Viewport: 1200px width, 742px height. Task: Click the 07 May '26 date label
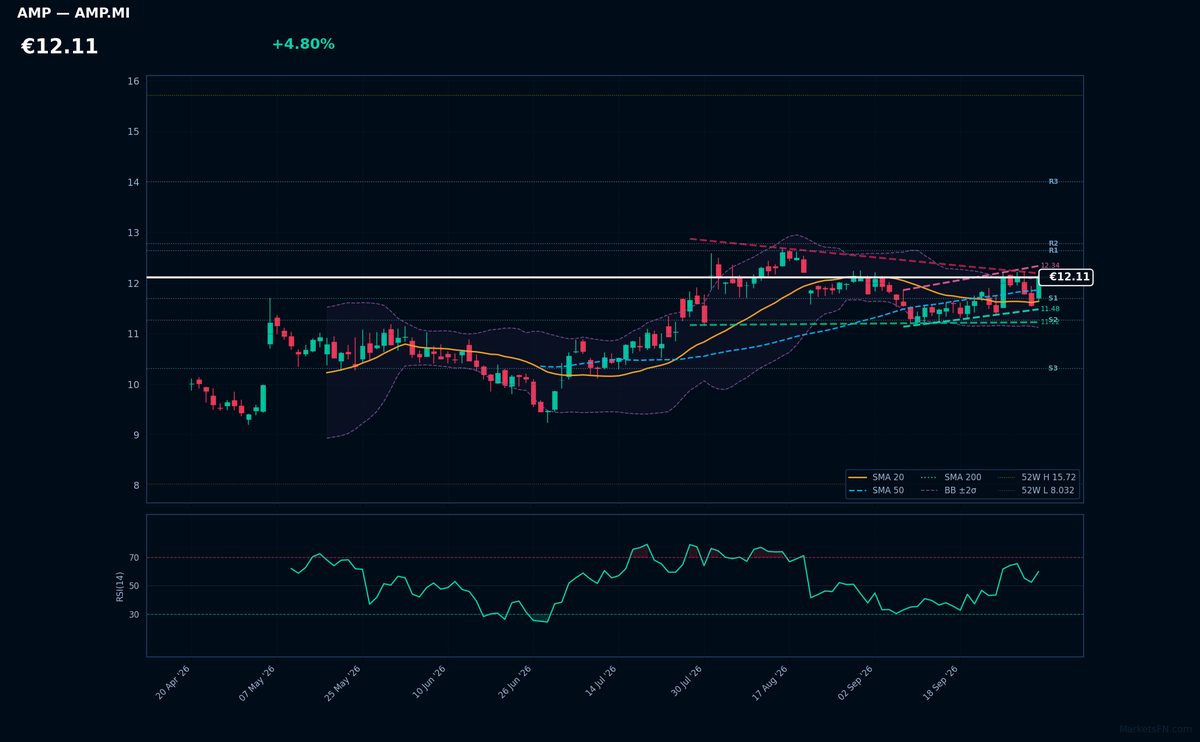coord(256,682)
